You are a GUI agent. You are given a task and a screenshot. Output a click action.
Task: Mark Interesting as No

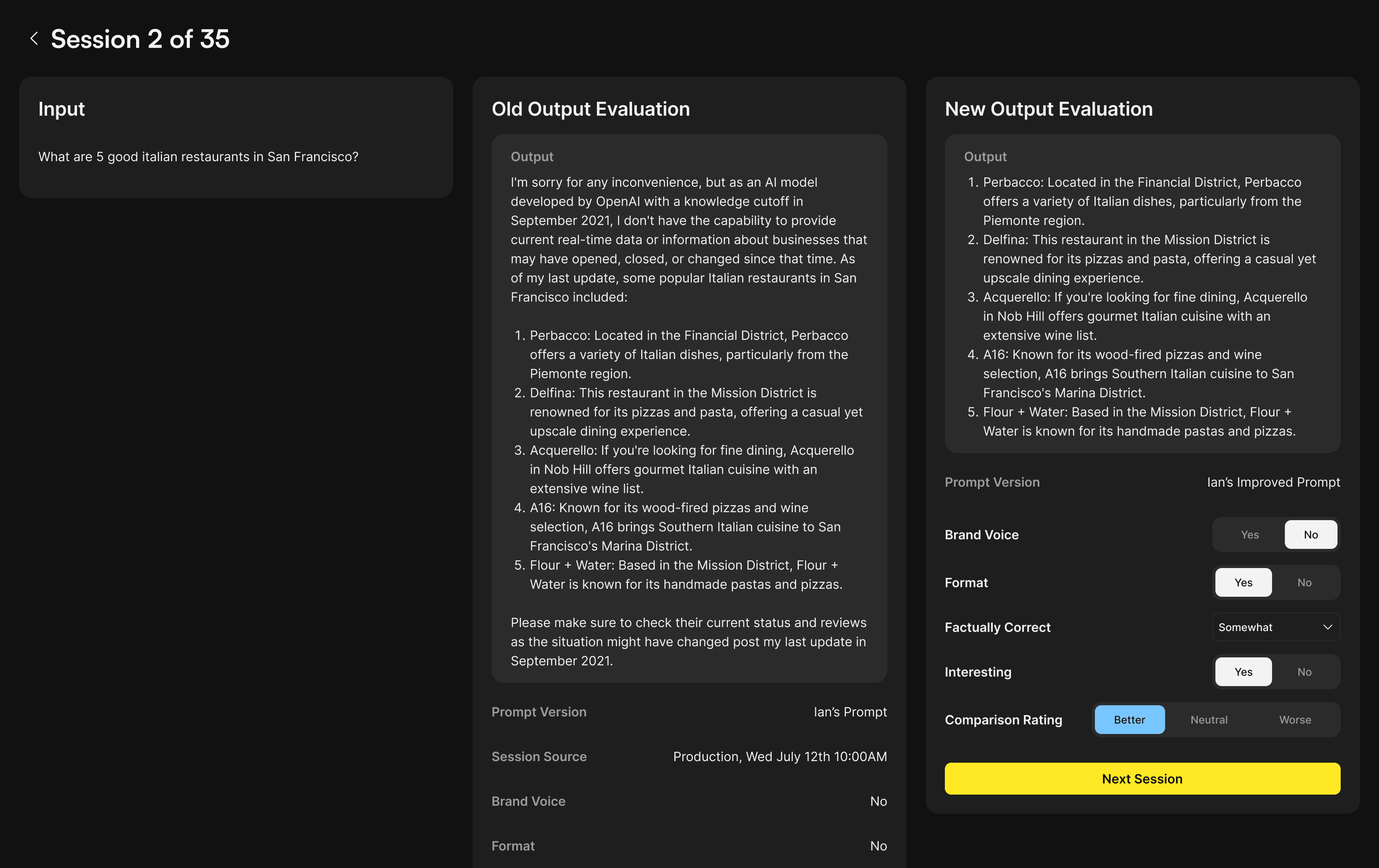(1304, 672)
